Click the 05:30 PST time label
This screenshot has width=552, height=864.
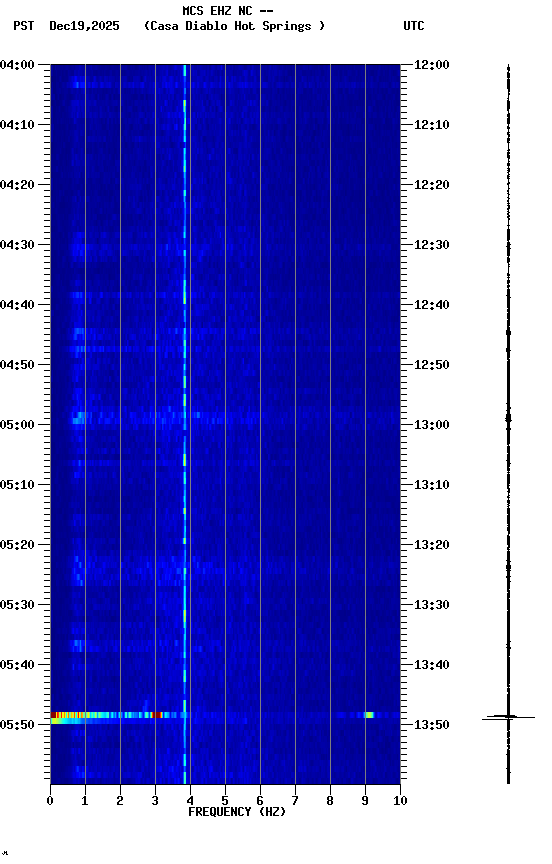tap(17, 605)
